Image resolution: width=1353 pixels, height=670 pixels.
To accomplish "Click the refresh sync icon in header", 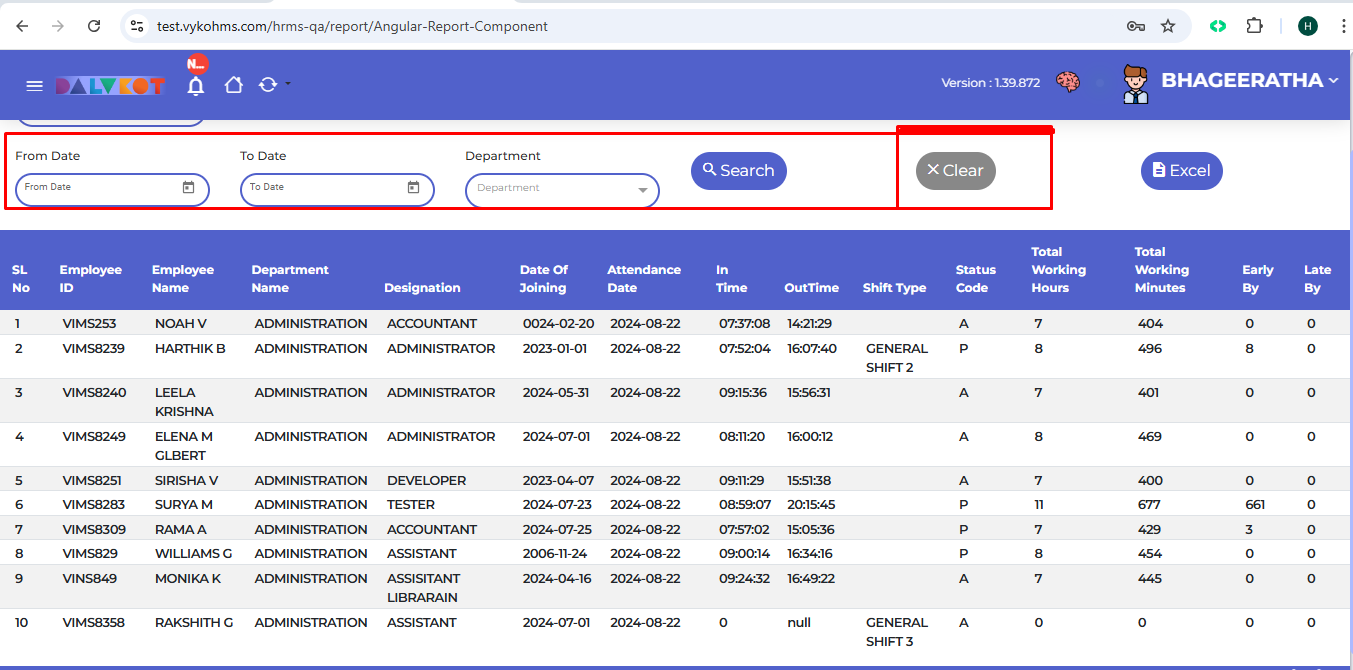I will (268, 85).
